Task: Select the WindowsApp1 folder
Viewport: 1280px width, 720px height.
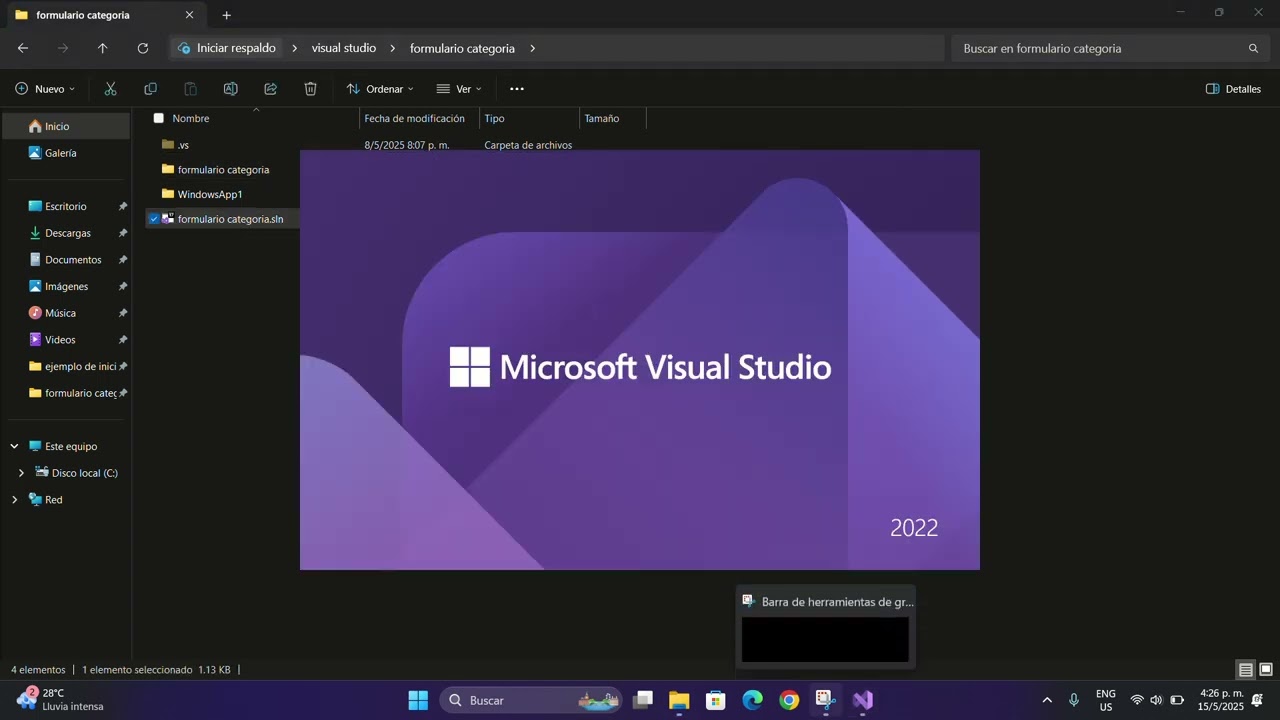Action: (210, 194)
